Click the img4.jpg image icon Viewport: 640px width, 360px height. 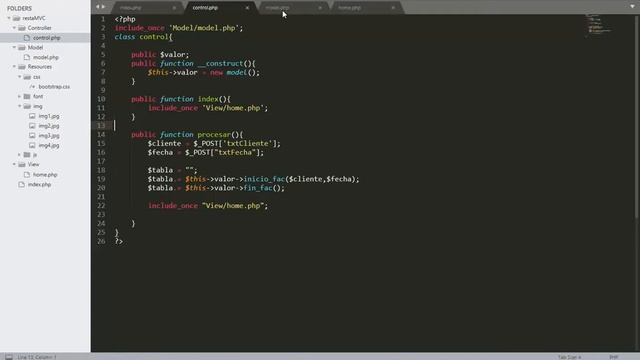[32, 145]
